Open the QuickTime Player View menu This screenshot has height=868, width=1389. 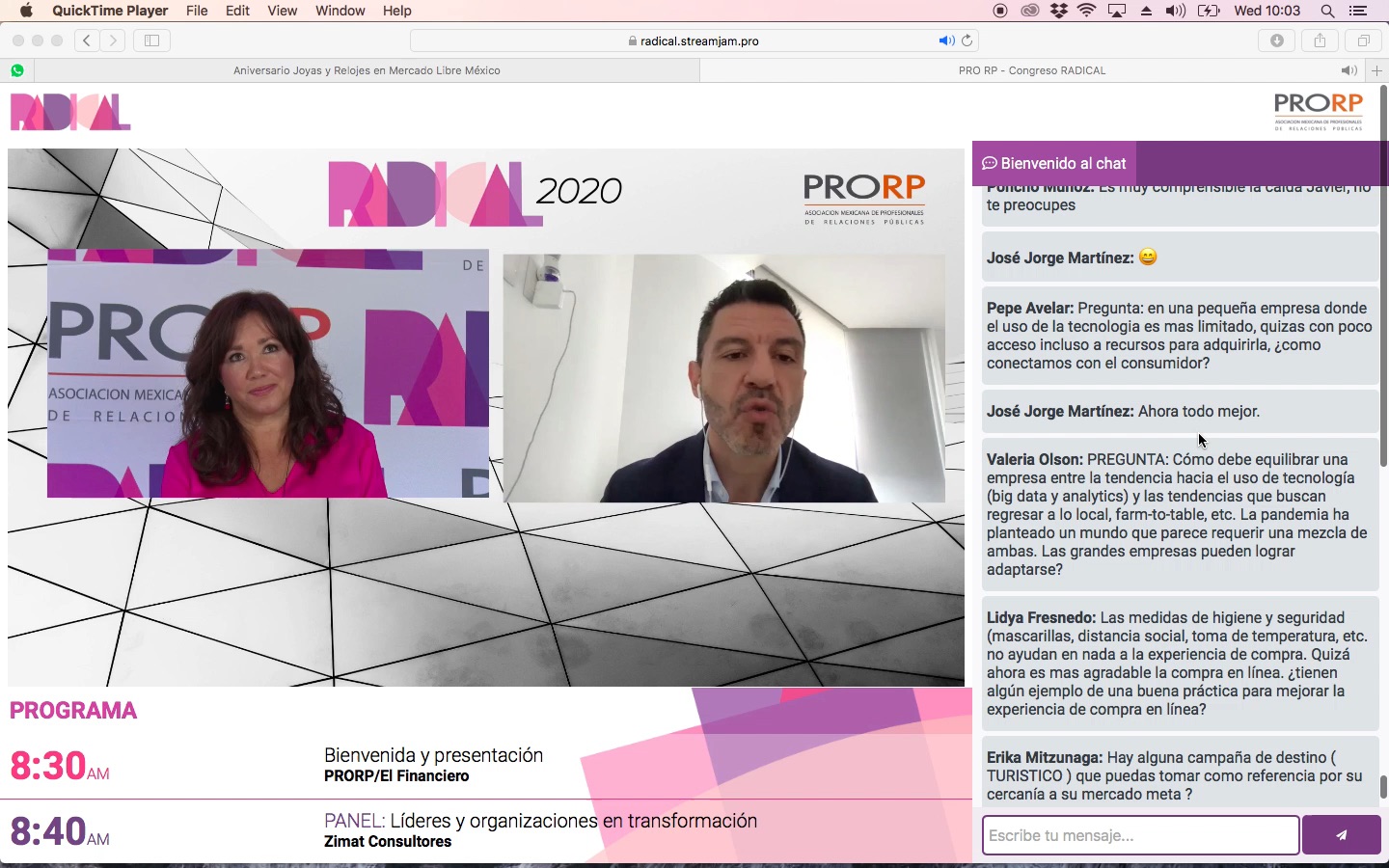[x=282, y=11]
